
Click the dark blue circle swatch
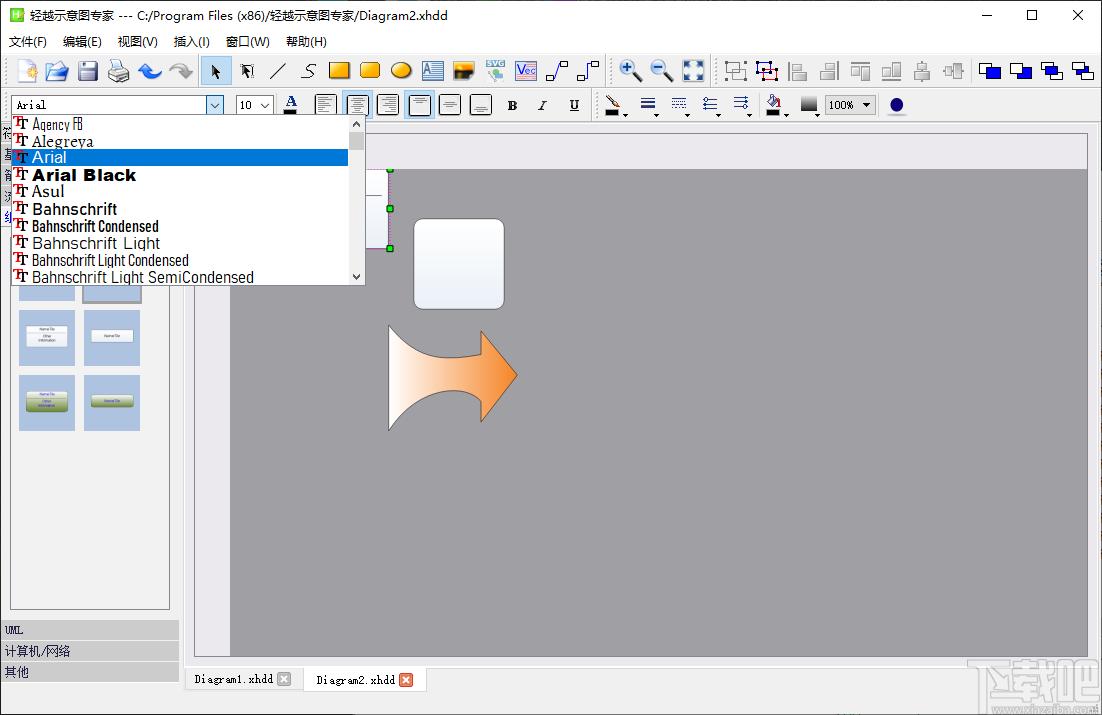pos(896,105)
